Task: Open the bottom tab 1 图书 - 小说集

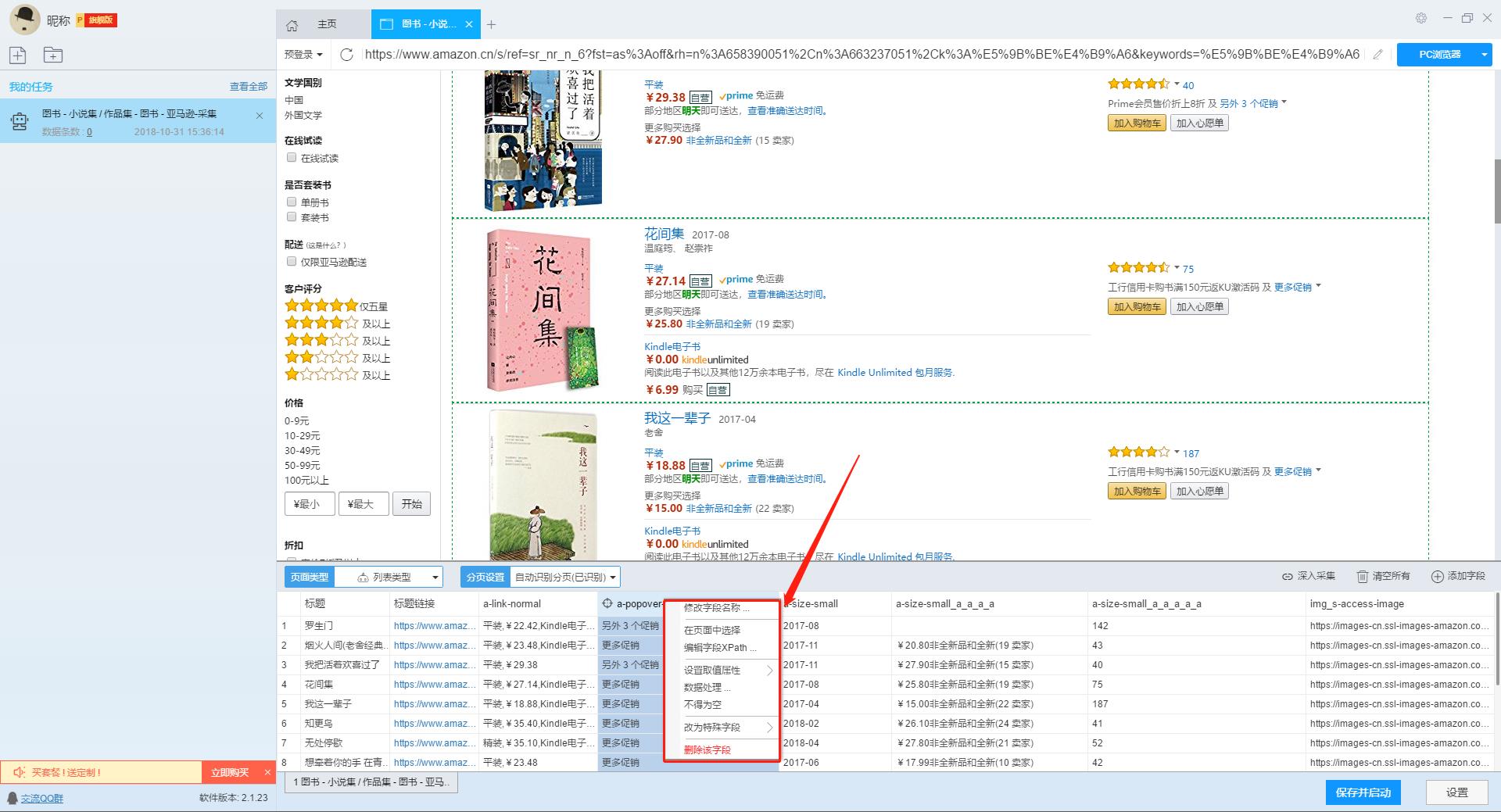Action: point(372,782)
